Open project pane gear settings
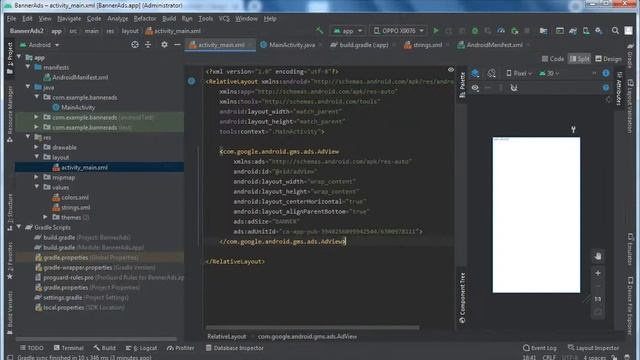This screenshot has height=360, width=640. (x=164, y=45)
